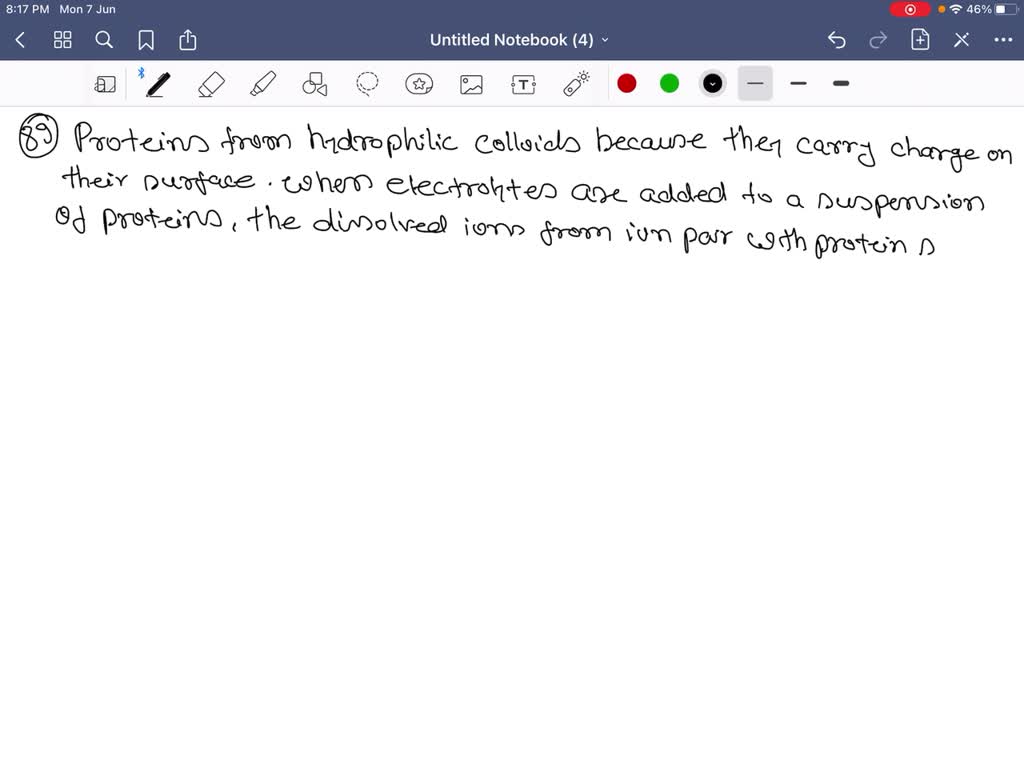Open the share and export options
The width and height of the screenshot is (1024, 768).
pyautogui.click(x=188, y=40)
